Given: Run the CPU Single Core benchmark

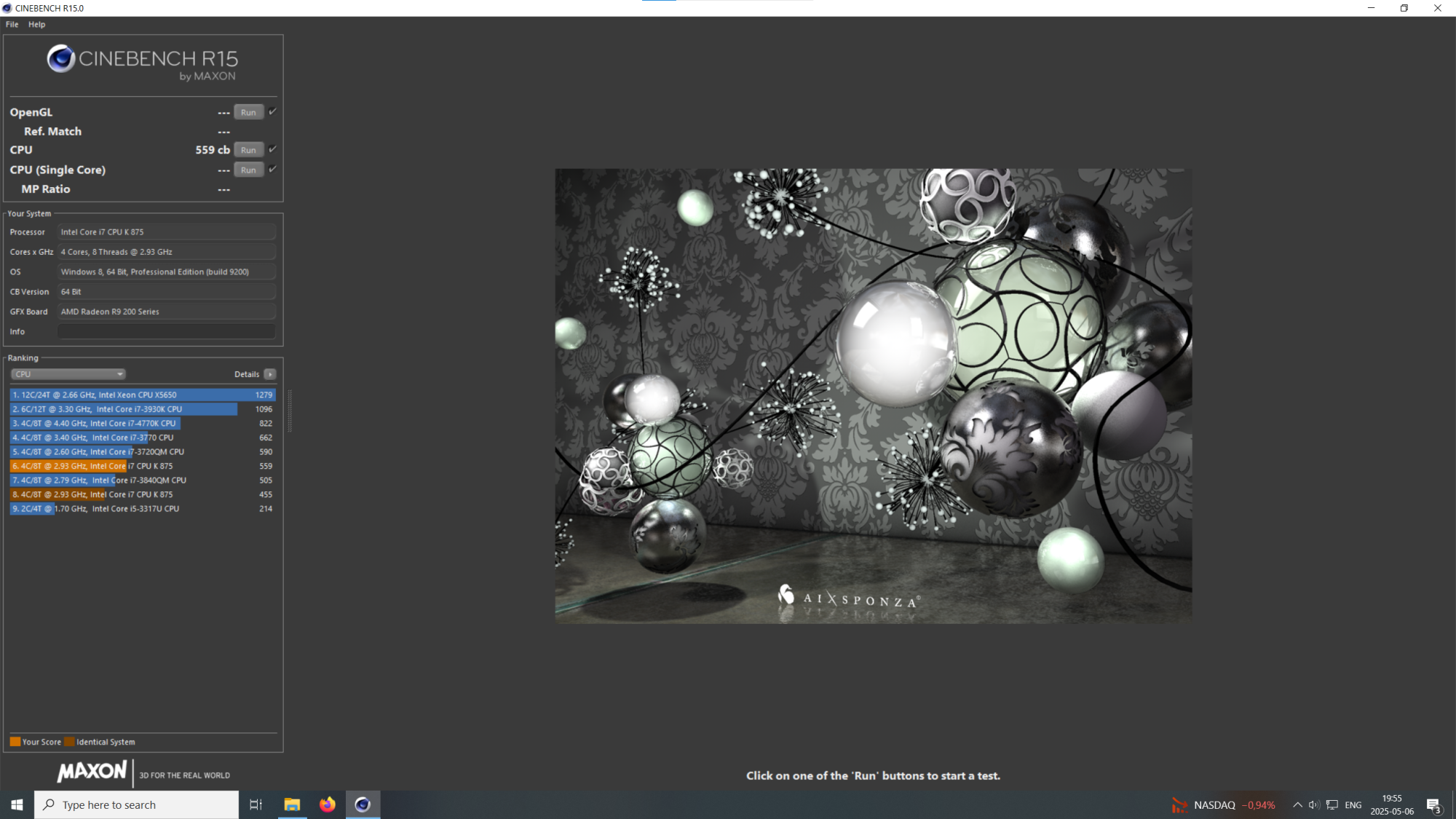Looking at the screenshot, I should click(x=248, y=170).
